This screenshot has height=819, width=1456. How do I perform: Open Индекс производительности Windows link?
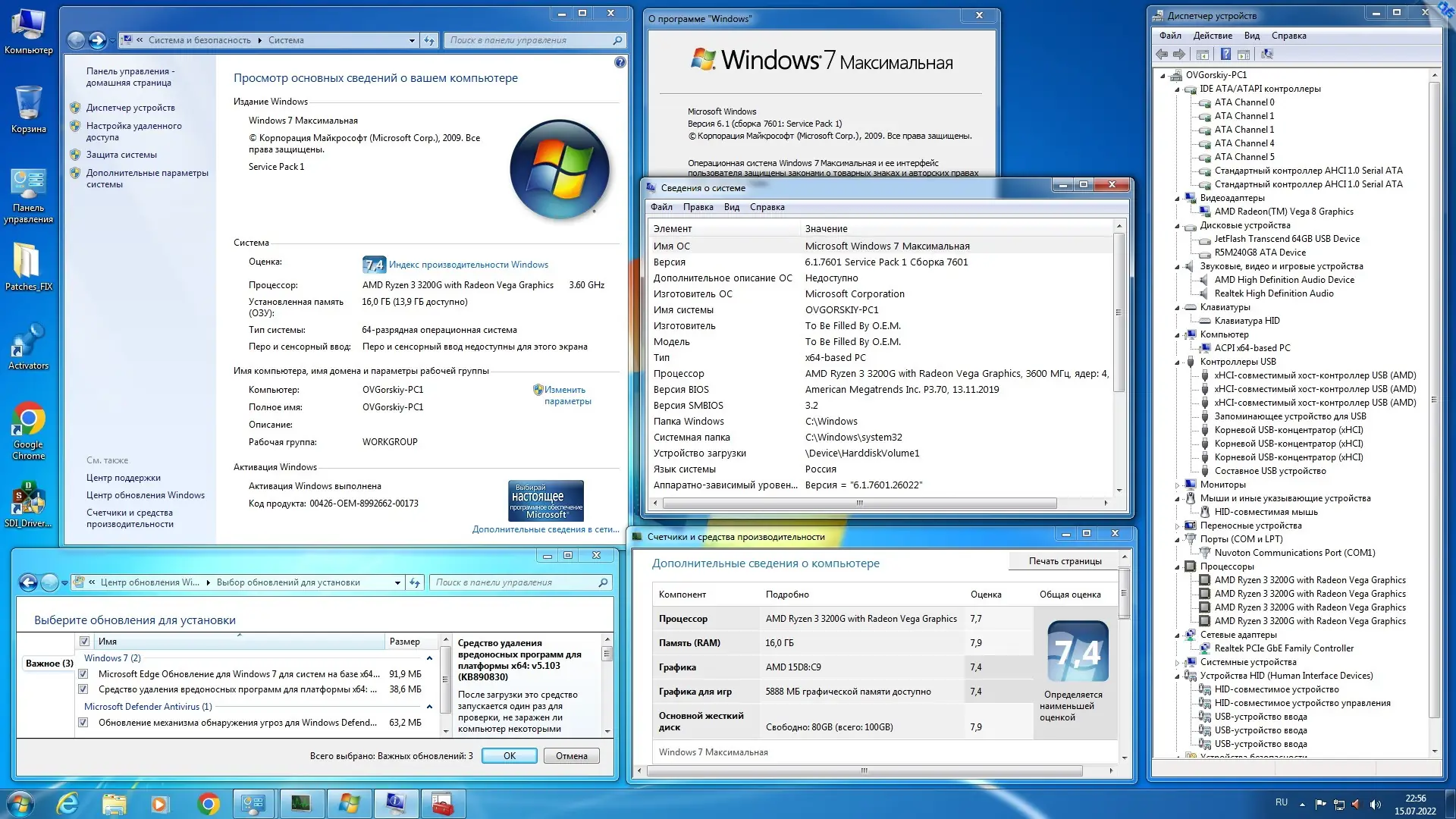(x=468, y=265)
